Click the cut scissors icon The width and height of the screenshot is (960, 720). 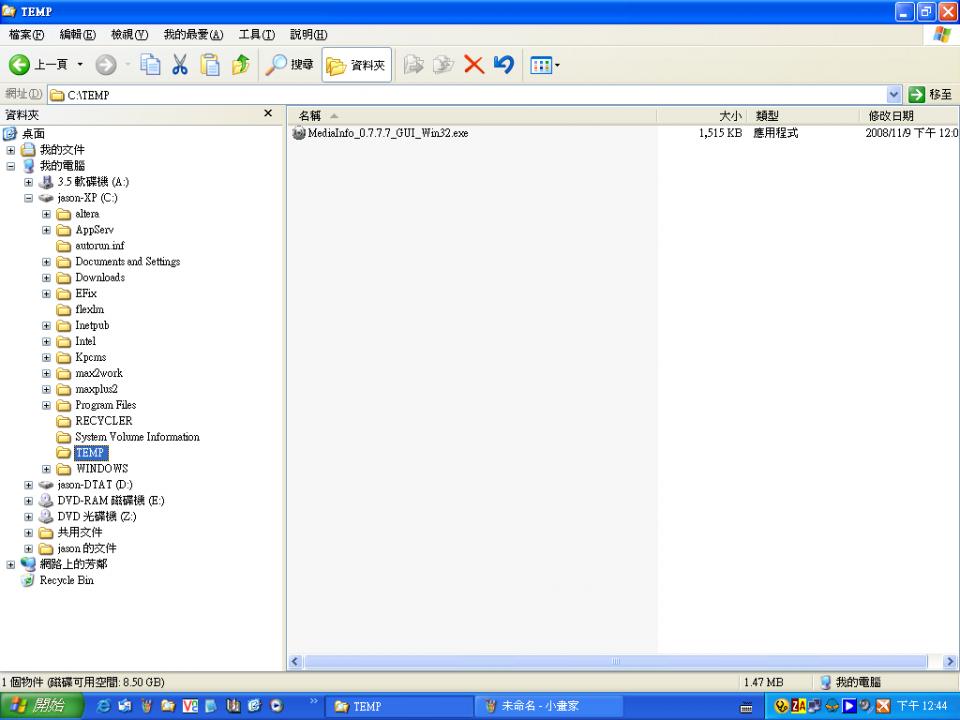coord(180,64)
